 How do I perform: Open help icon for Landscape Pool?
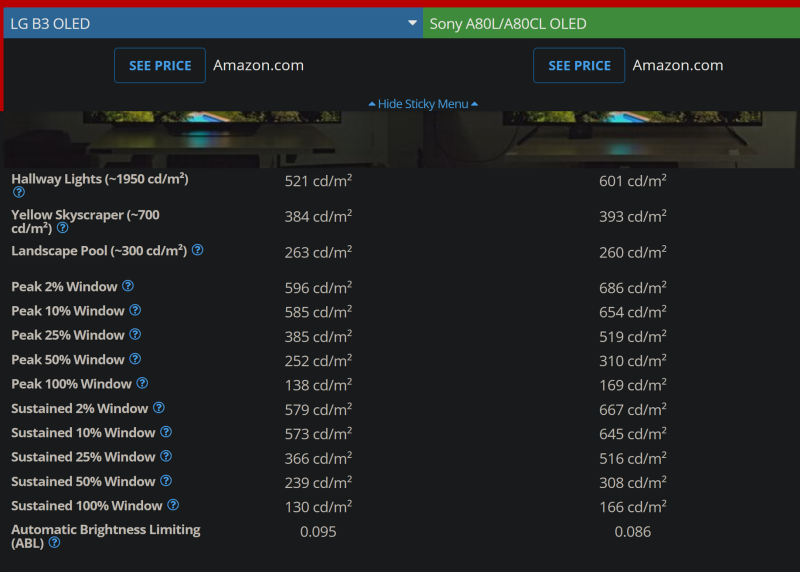(x=197, y=250)
